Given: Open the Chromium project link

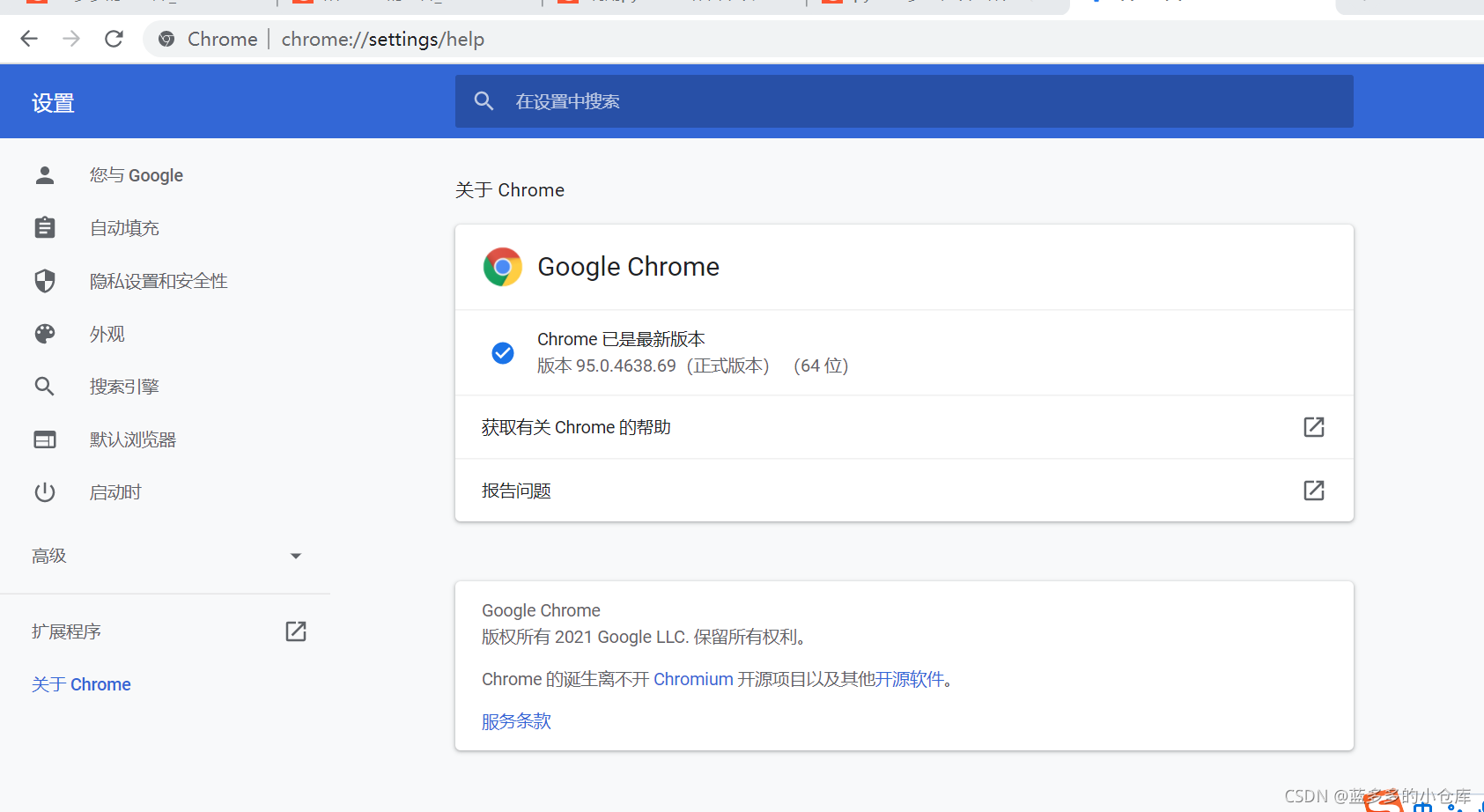Looking at the screenshot, I should tap(693, 678).
